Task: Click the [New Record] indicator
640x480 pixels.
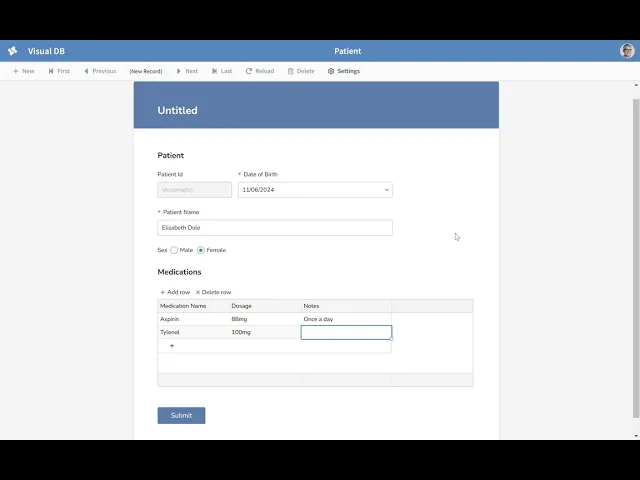Action: point(146,71)
